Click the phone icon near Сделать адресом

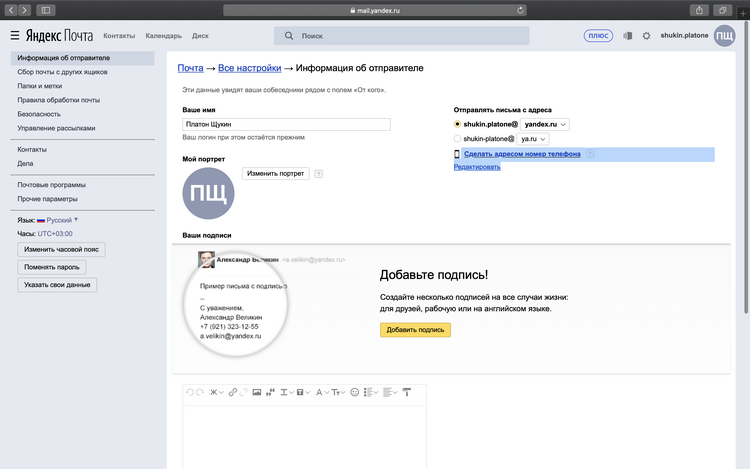457,154
